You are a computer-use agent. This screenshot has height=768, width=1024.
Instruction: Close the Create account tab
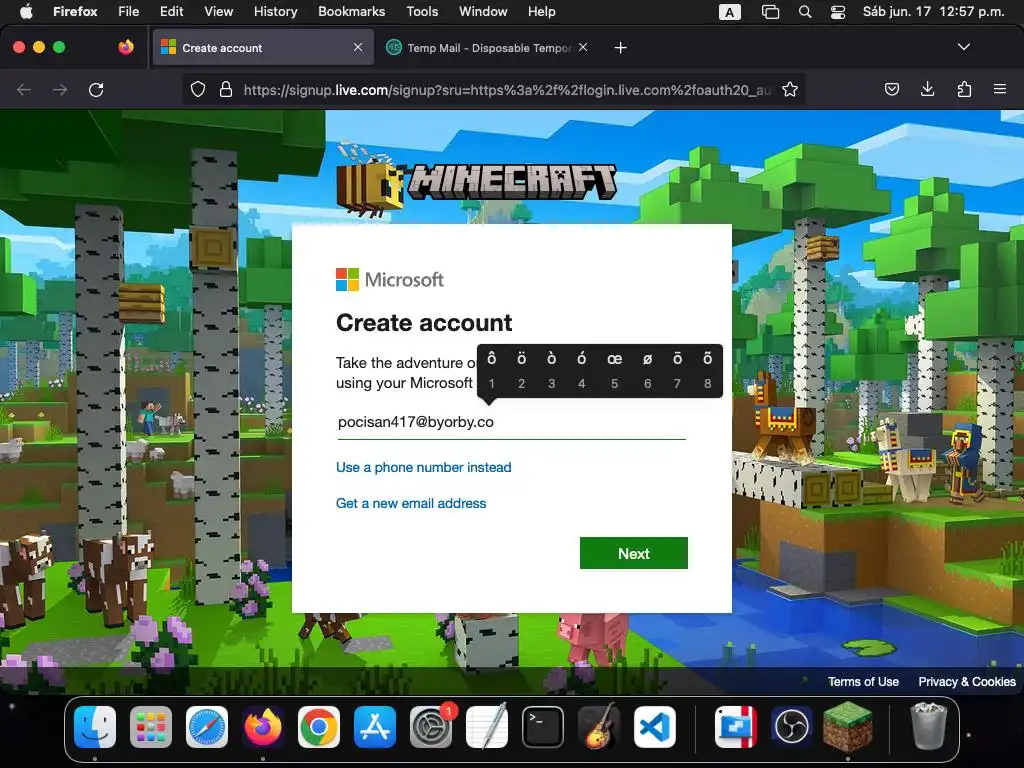click(358, 47)
